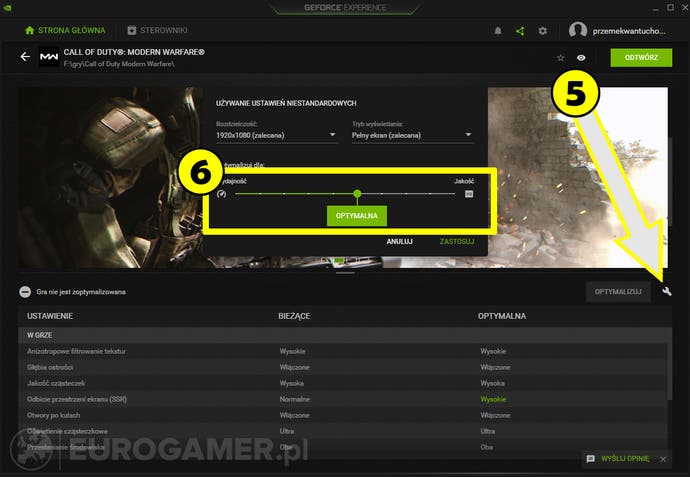Click the feedback chat bubble icon

(x=591, y=459)
